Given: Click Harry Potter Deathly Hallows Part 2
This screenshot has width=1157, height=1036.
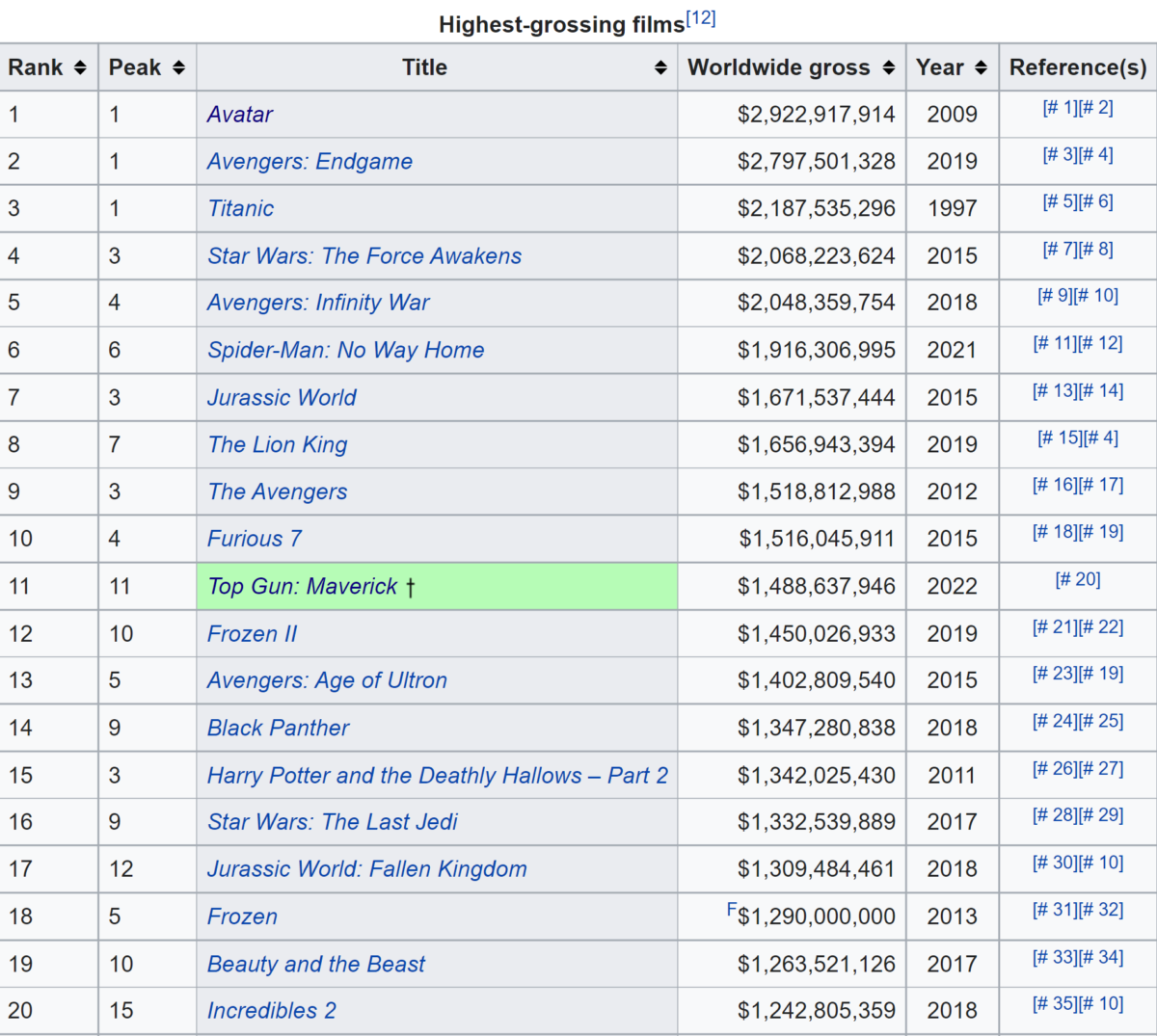Looking at the screenshot, I should pyautogui.click(x=437, y=776).
